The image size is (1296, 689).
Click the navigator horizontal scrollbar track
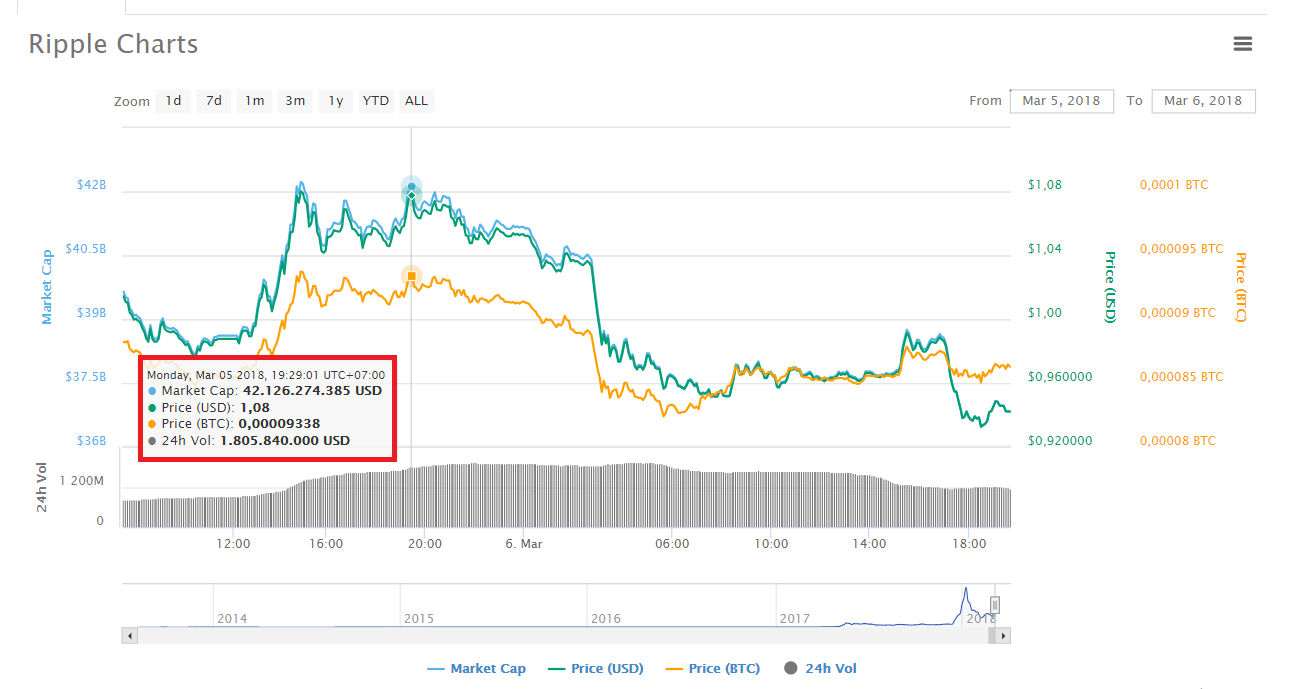(x=566, y=635)
